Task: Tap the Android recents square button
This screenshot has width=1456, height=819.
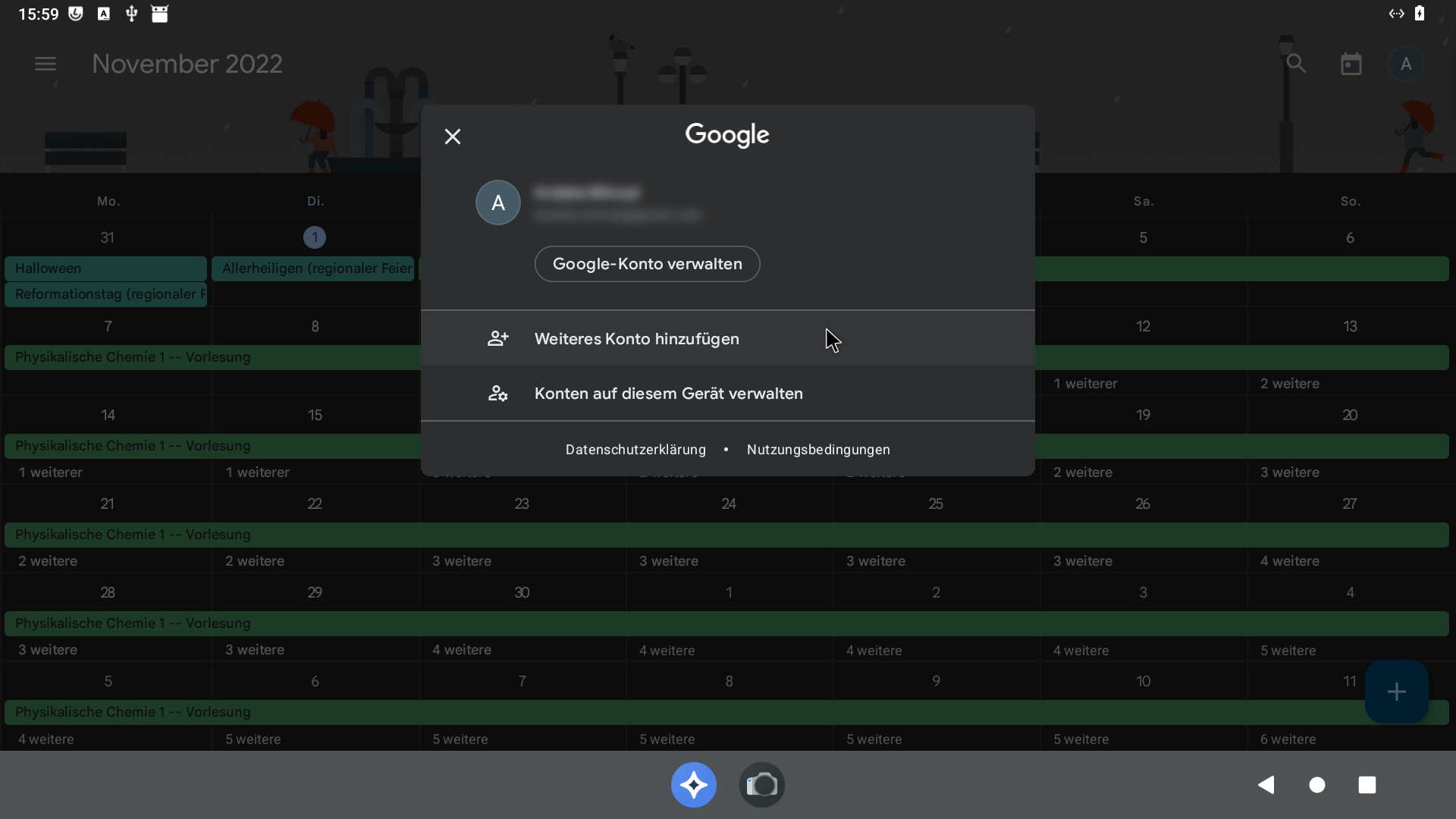Action: (x=1367, y=785)
